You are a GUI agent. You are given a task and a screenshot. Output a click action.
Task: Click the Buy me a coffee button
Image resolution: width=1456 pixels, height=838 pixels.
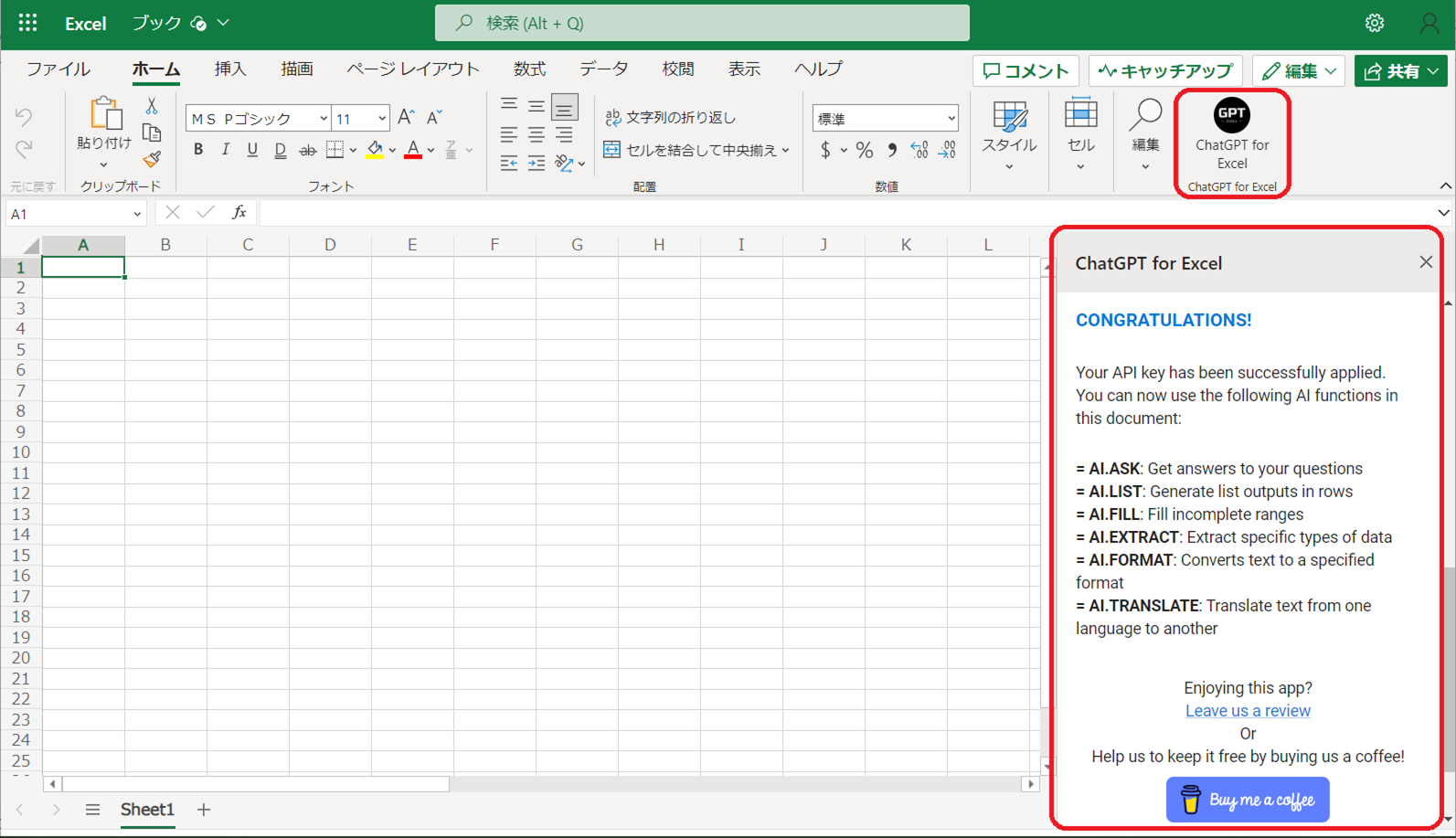coord(1247,800)
